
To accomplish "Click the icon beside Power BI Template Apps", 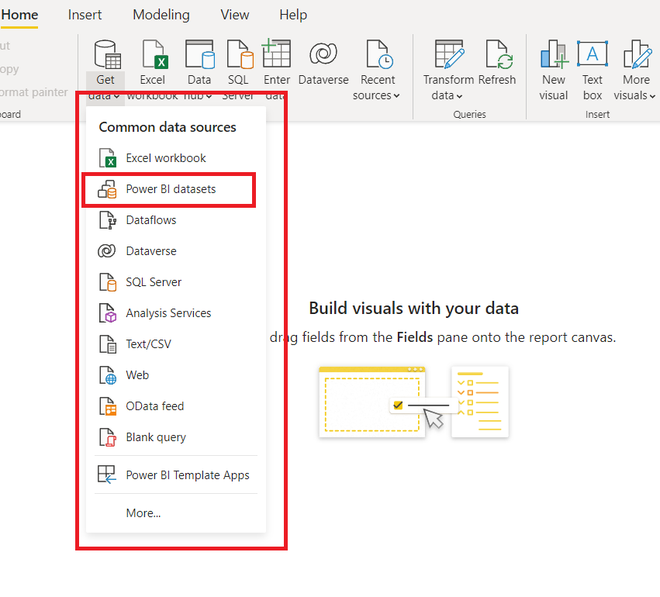I will pos(106,474).
